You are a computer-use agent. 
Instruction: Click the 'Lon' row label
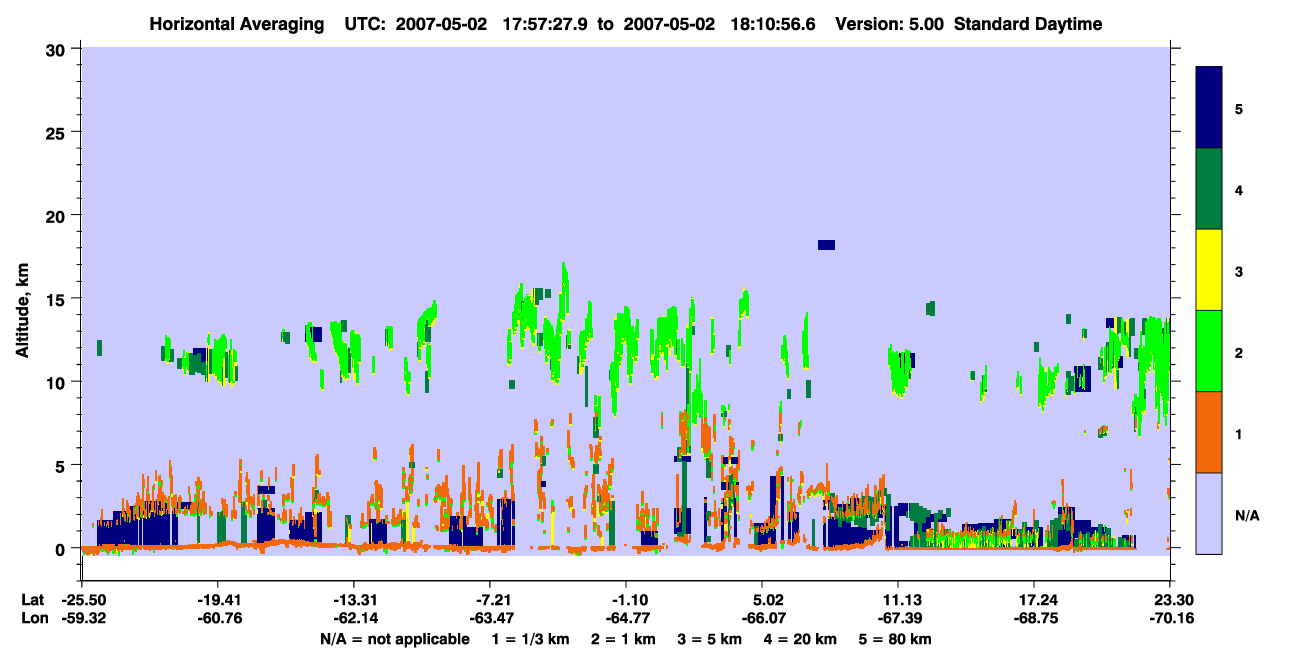pos(34,619)
